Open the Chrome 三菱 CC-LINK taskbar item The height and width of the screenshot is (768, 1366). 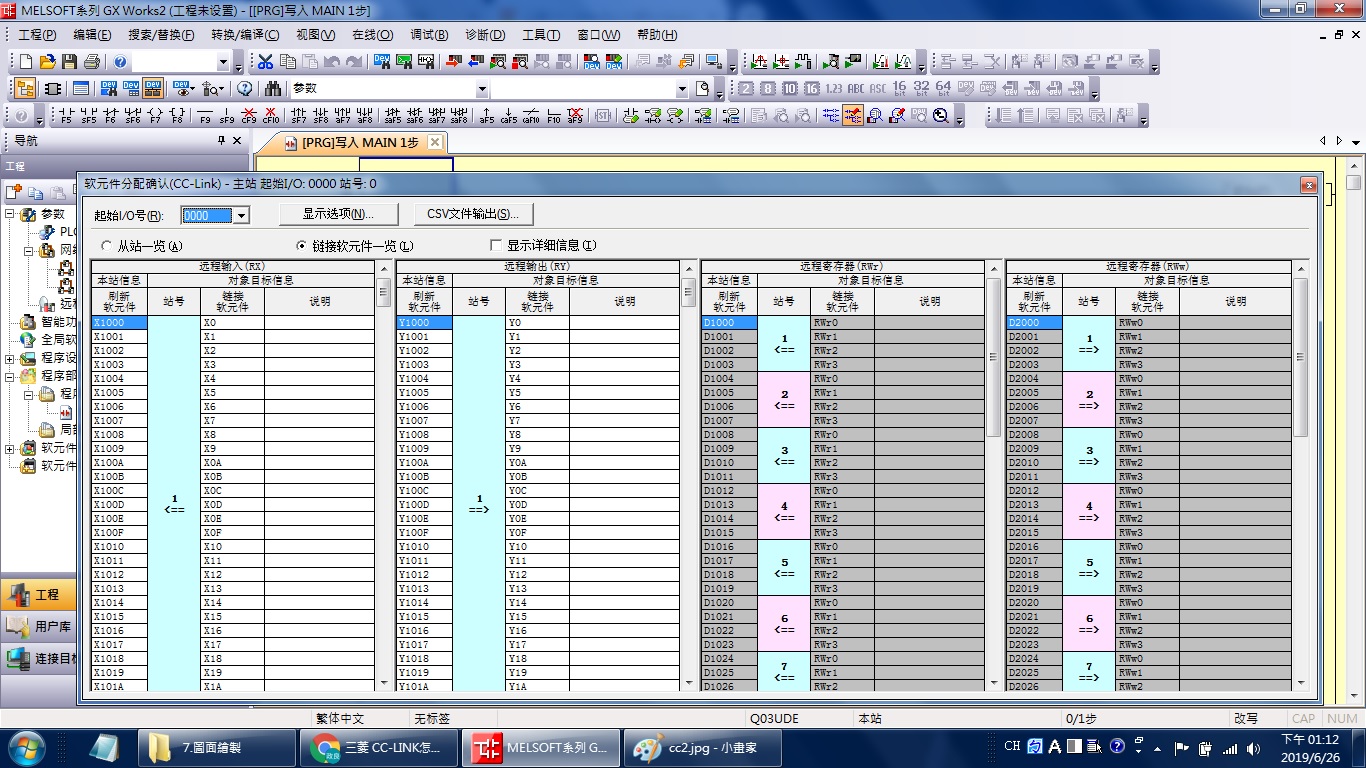(x=379, y=747)
